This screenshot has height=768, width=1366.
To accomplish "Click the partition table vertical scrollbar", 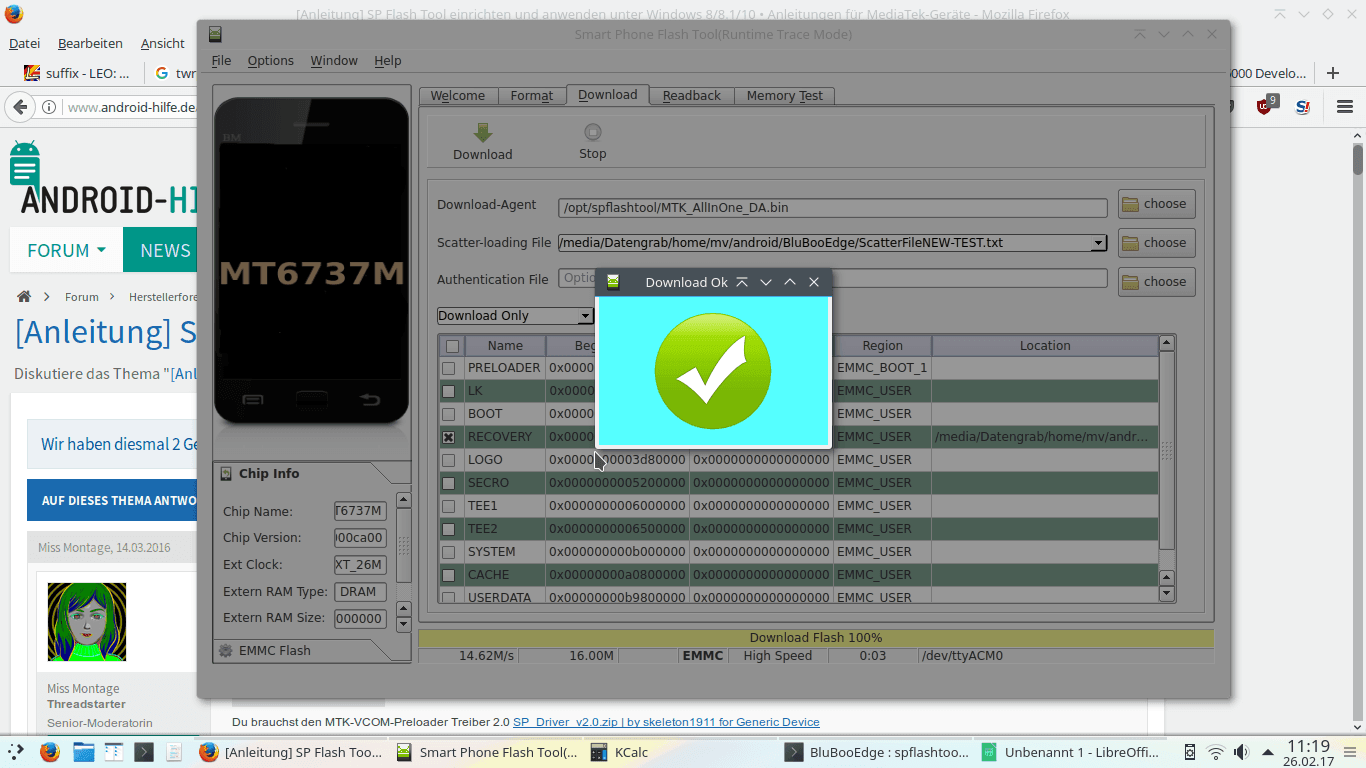I will coord(1166,452).
